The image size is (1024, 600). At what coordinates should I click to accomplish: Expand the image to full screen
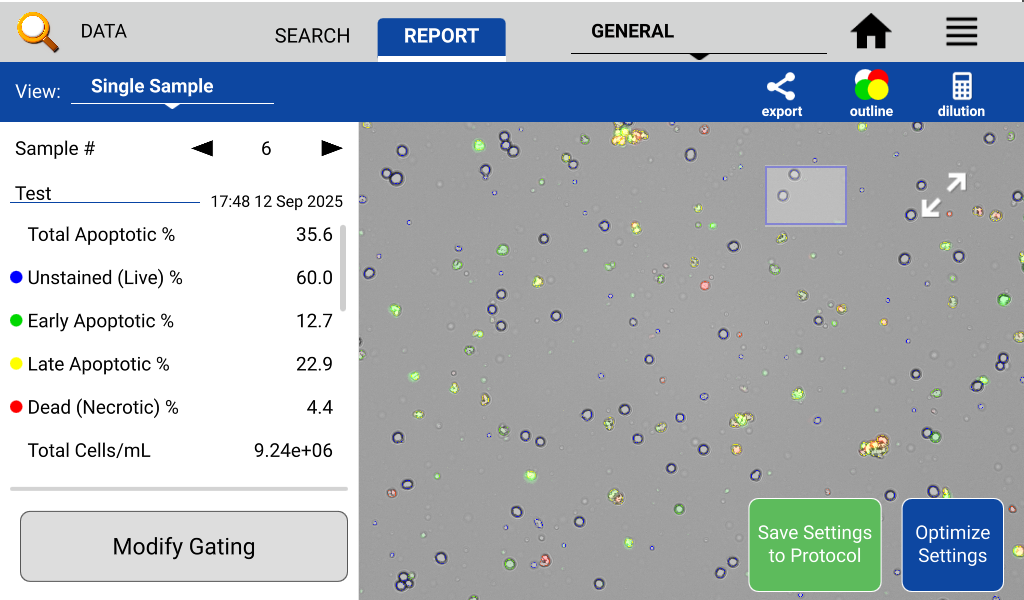click(x=943, y=195)
